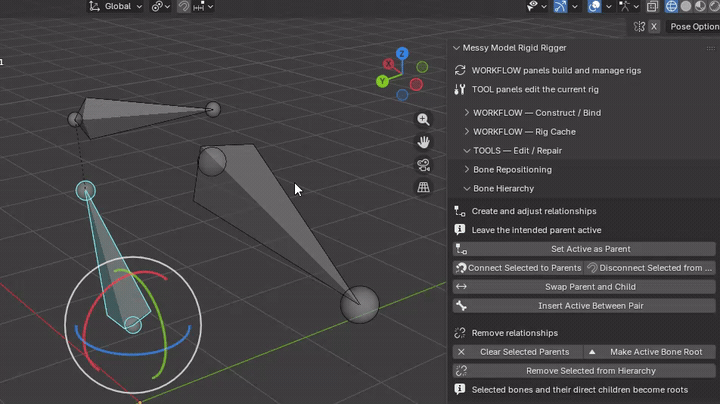720x404 pixels.
Task: Click 'TOOL panels edit the current rig' text
Action: [x=535, y=90]
